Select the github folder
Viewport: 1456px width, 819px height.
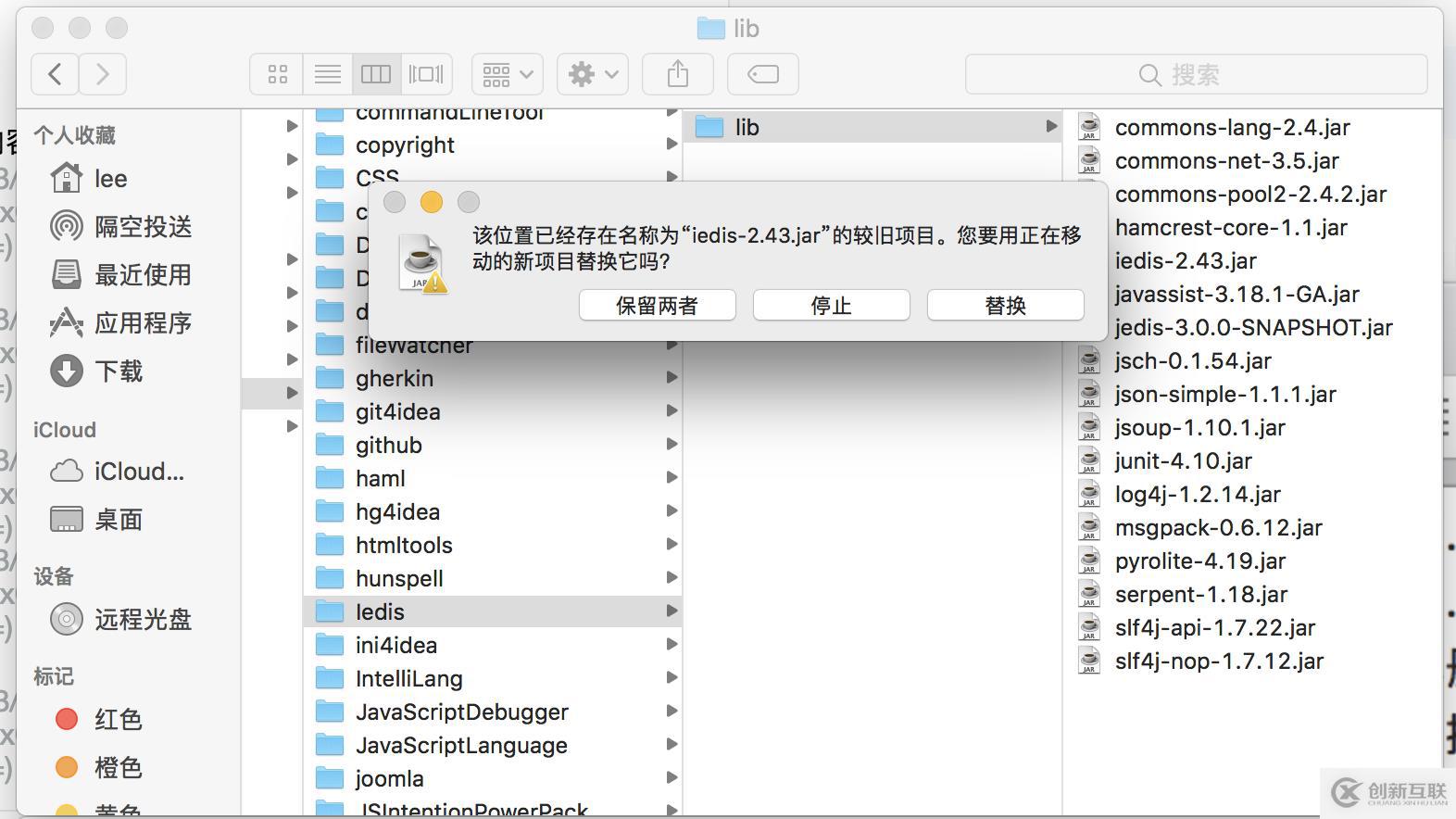[x=493, y=446]
